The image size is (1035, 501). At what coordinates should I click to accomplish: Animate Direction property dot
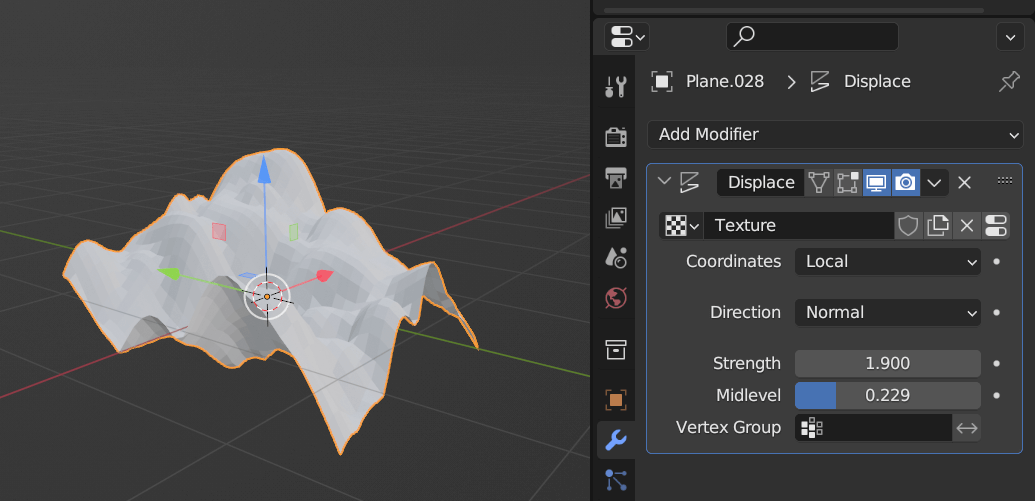(x=997, y=312)
